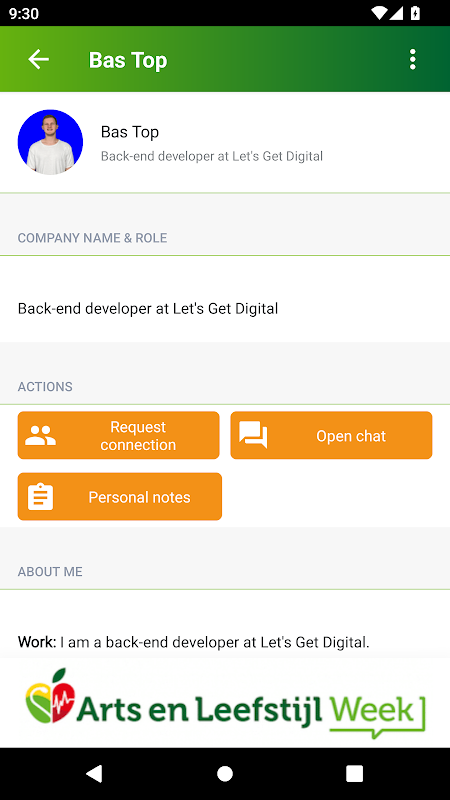Tap the Bas Top header title

coord(128,60)
